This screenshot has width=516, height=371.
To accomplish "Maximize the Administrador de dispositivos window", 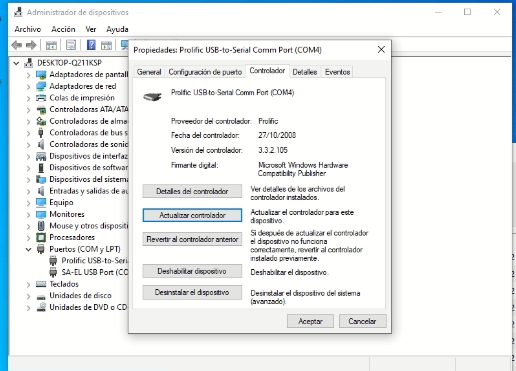I will point(467,12).
